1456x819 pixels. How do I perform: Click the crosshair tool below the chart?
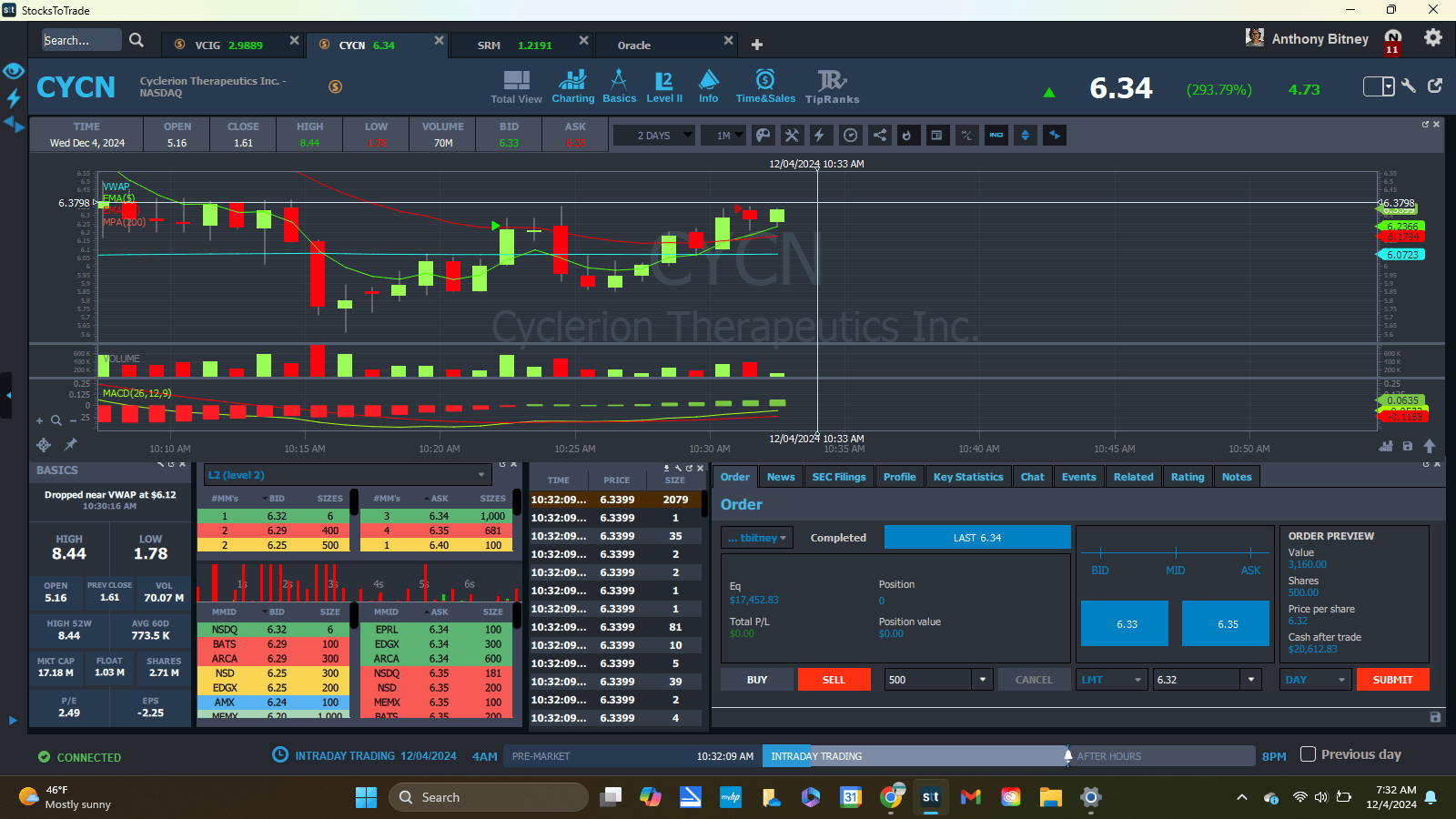pos(44,445)
